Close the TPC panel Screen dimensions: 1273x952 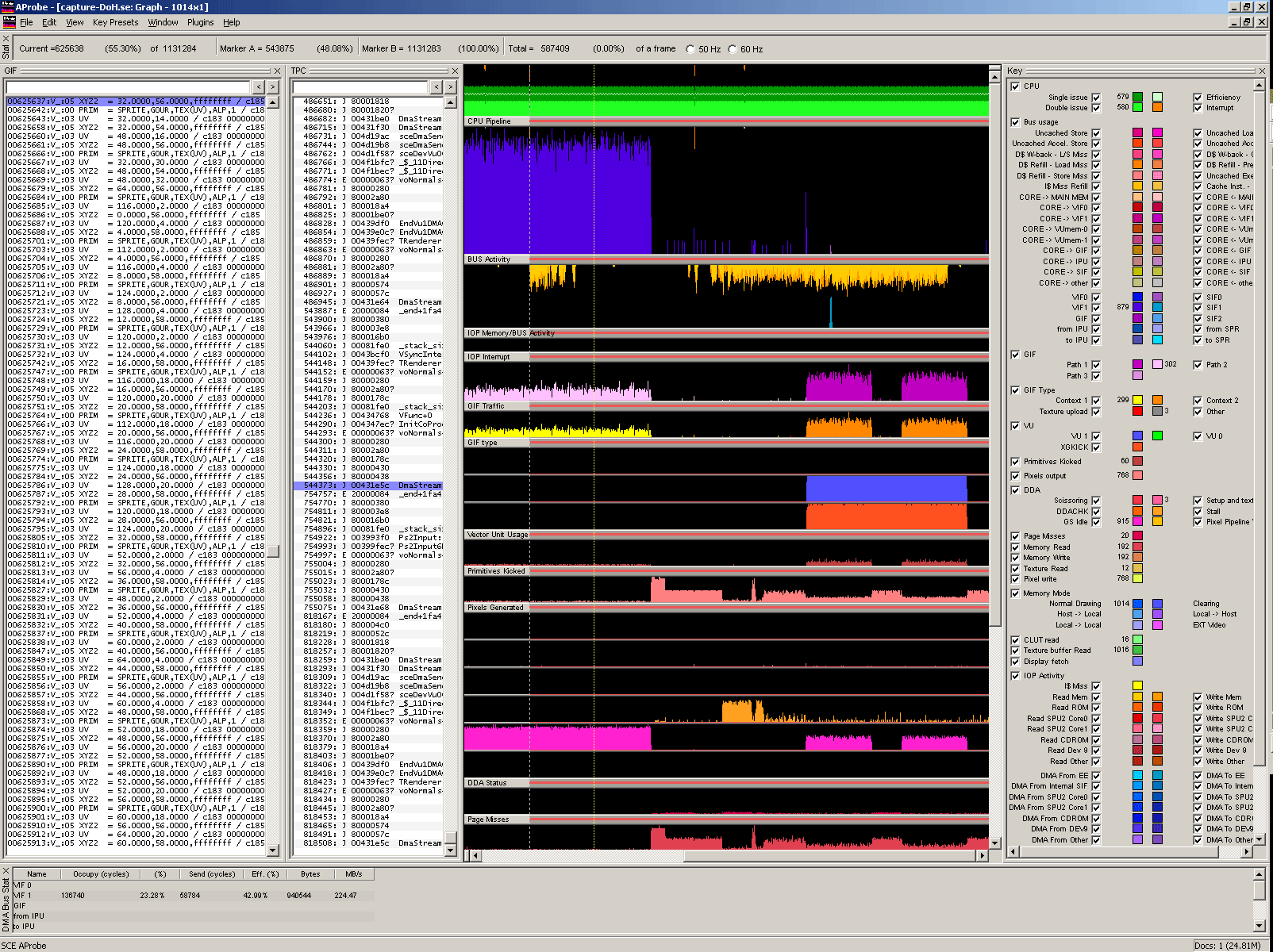454,71
